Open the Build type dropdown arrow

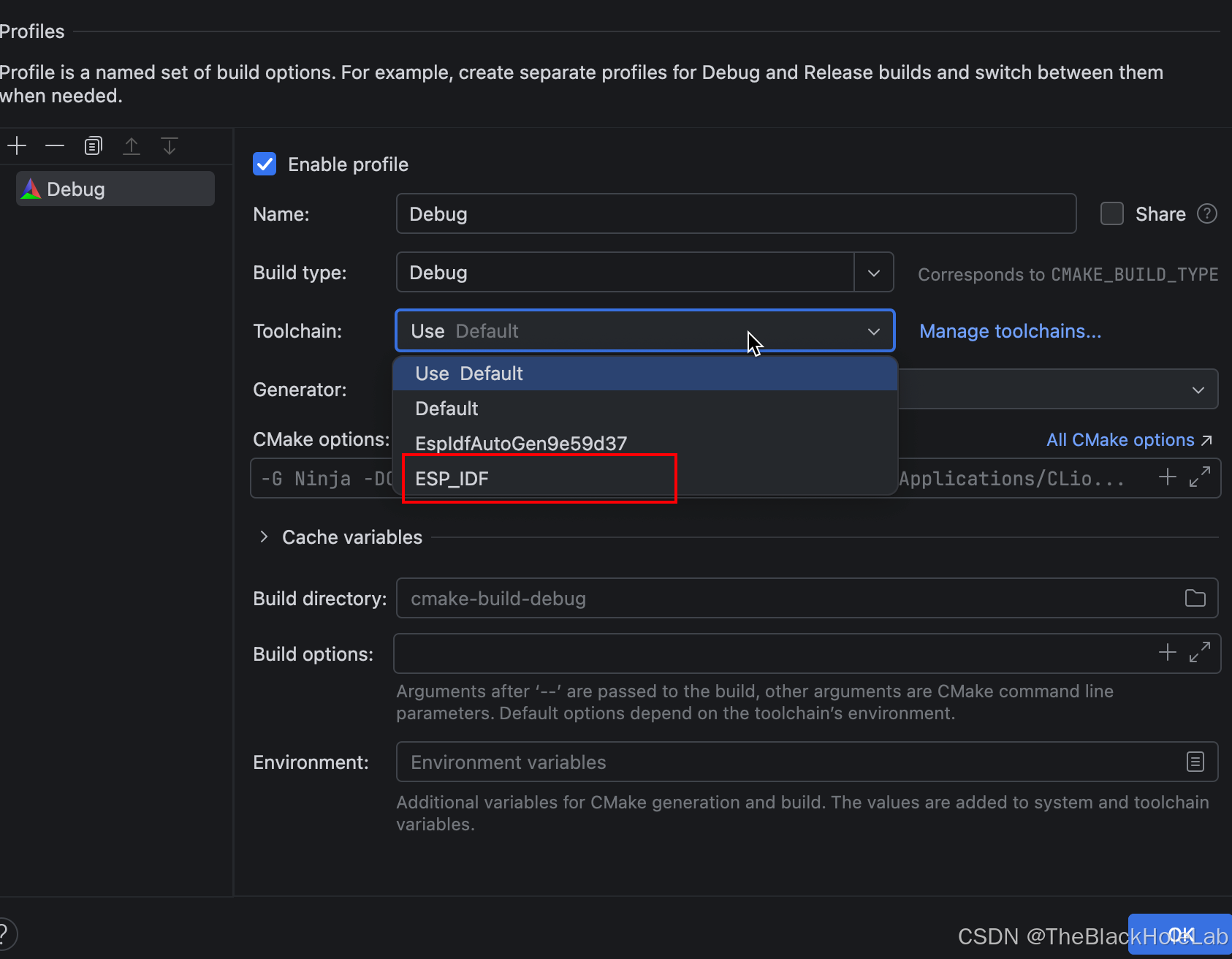874,272
